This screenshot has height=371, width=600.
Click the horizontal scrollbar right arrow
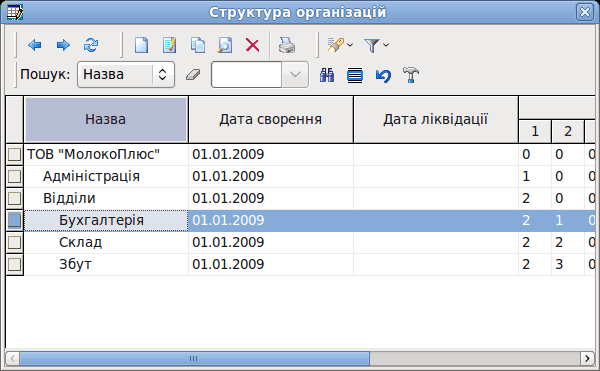[x=587, y=358]
